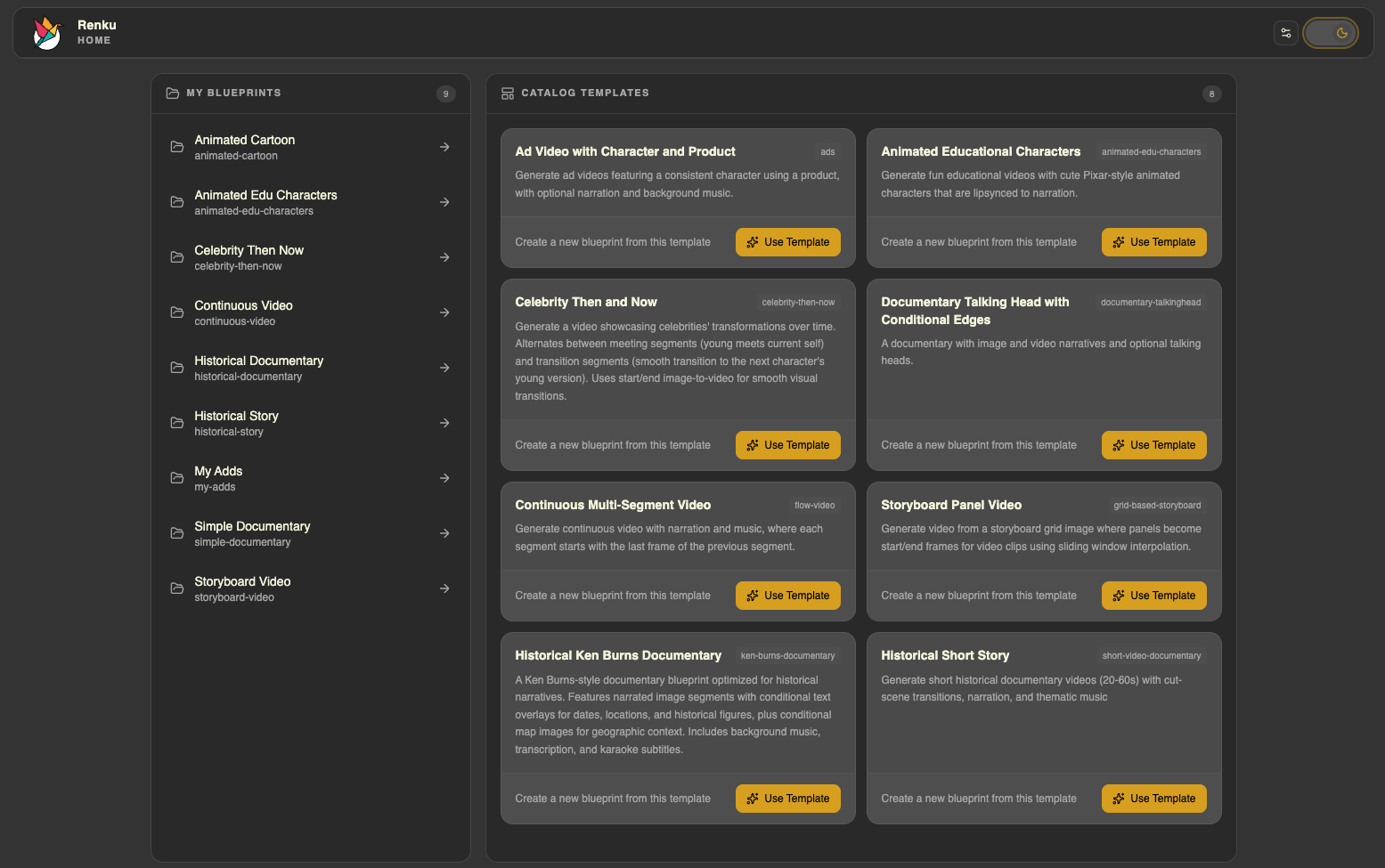Use Template for Historical Ken Burns Documentary

[x=787, y=799]
